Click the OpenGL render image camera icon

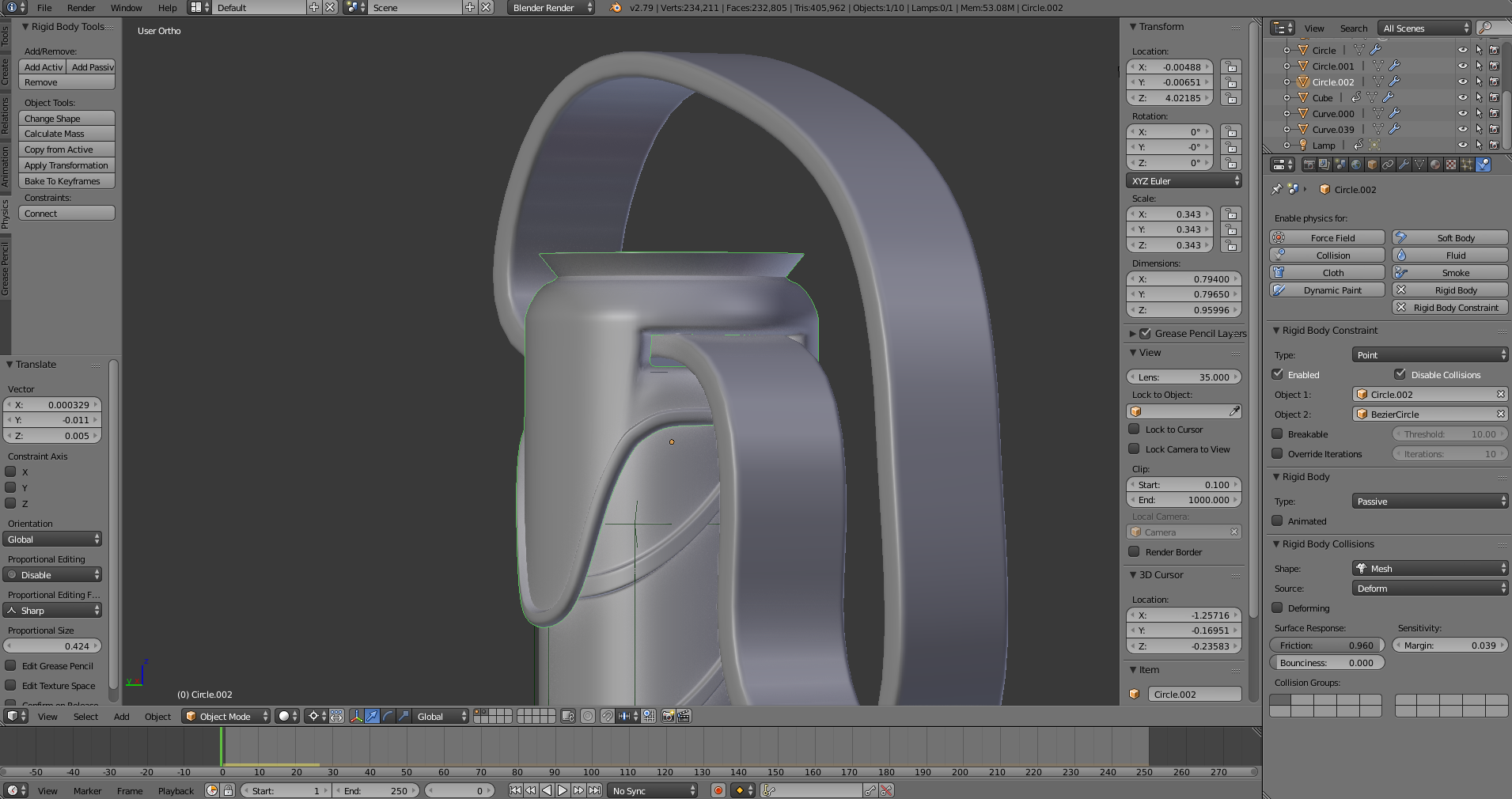669,716
